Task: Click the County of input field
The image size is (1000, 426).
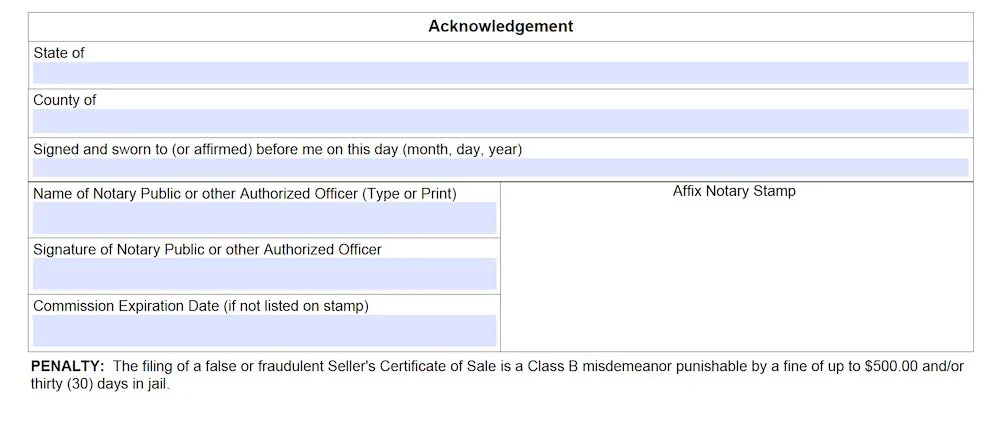Action: 500,121
